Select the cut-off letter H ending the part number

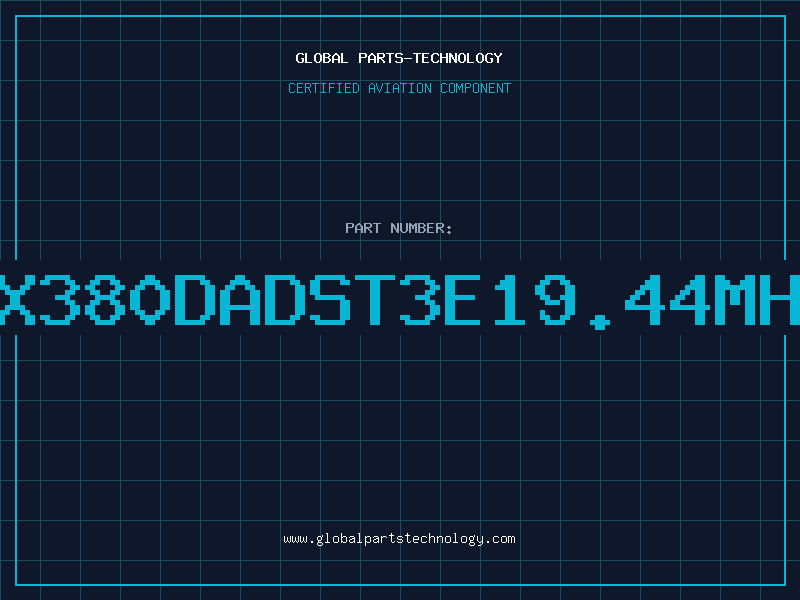779,299
